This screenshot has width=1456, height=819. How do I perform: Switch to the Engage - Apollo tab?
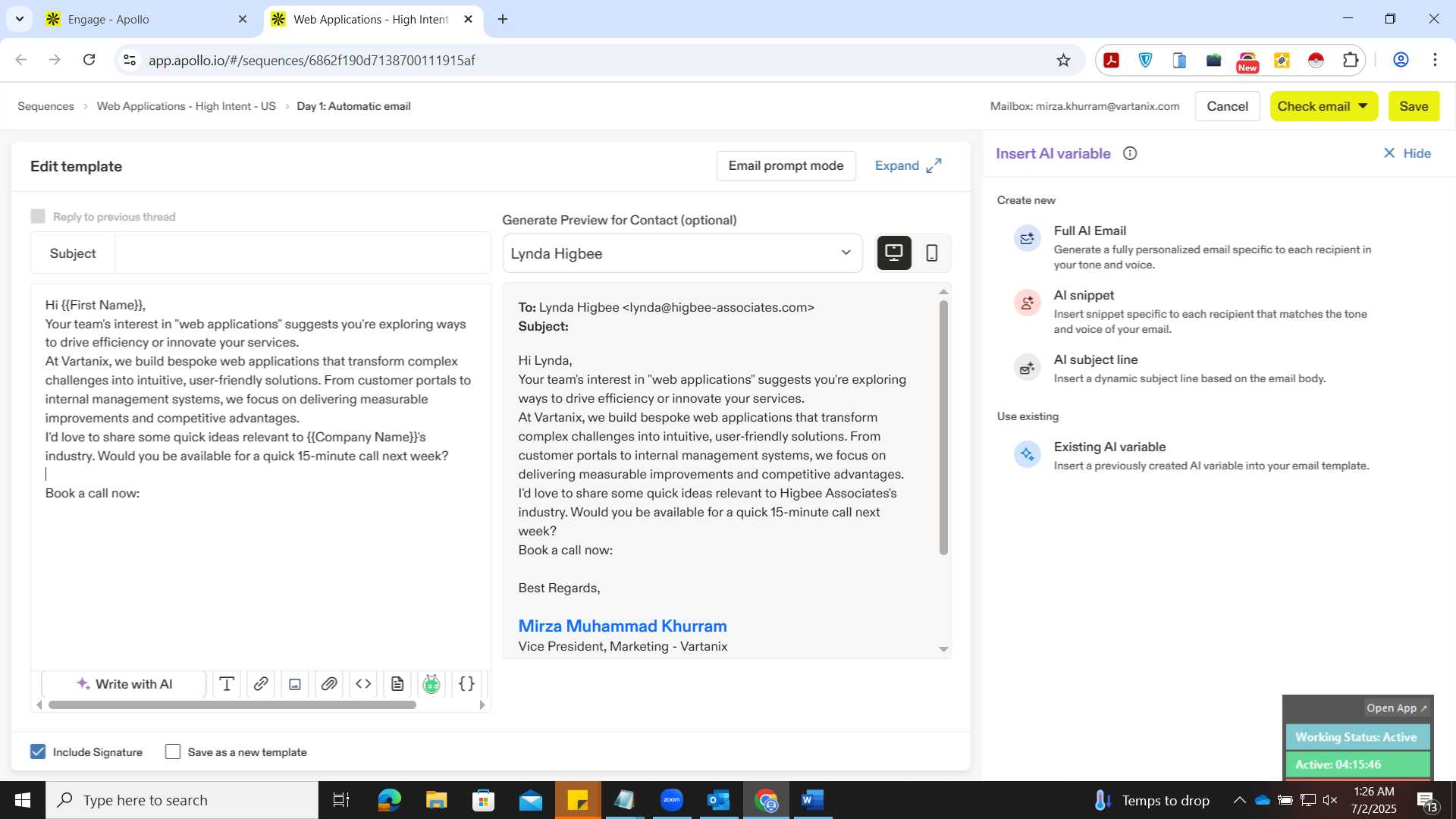point(146,19)
